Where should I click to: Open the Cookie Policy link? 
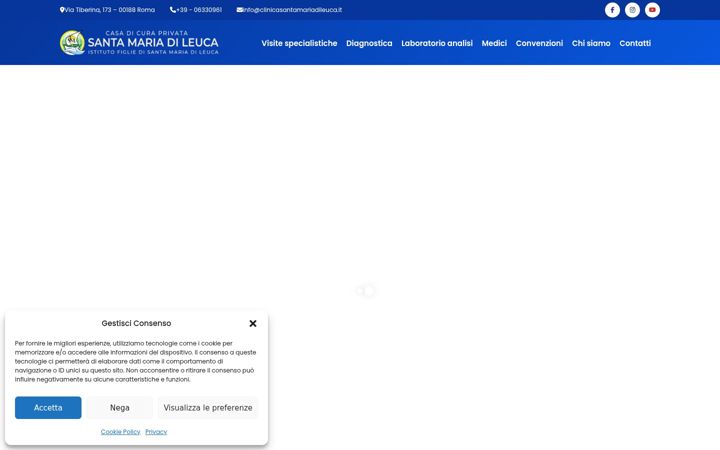click(x=120, y=432)
